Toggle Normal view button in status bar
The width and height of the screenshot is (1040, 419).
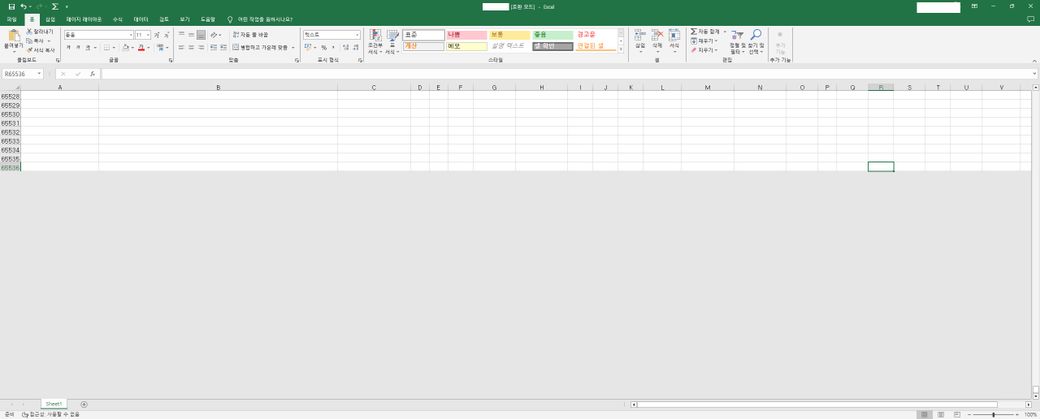point(925,414)
